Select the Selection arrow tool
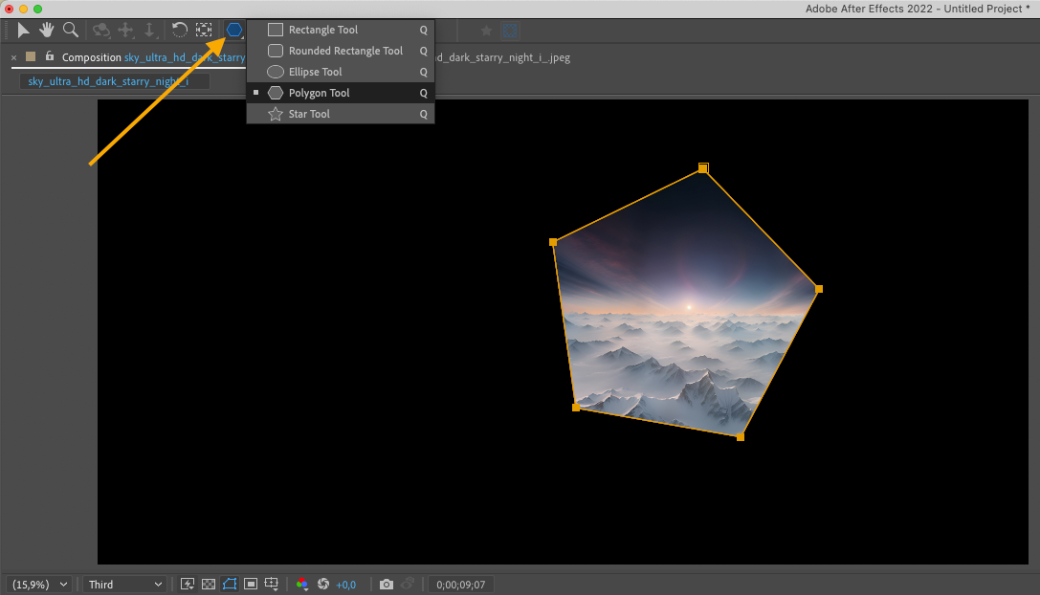This screenshot has width=1040, height=595. (x=23, y=30)
